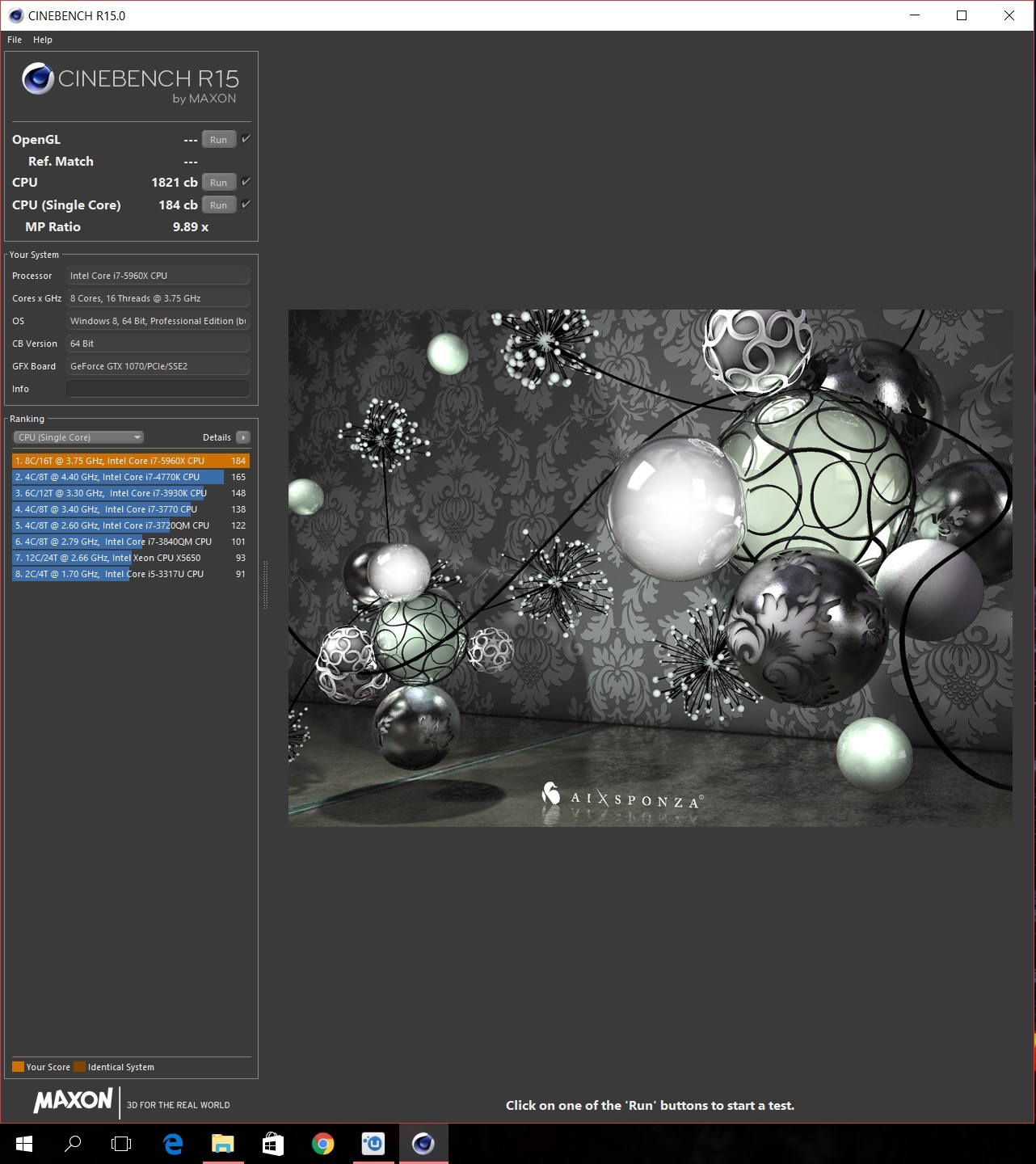Image resolution: width=1036 pixels, height=1164 pixels.
Task: Launch Microsoft Edge from taskbar
Action: 173,1144
